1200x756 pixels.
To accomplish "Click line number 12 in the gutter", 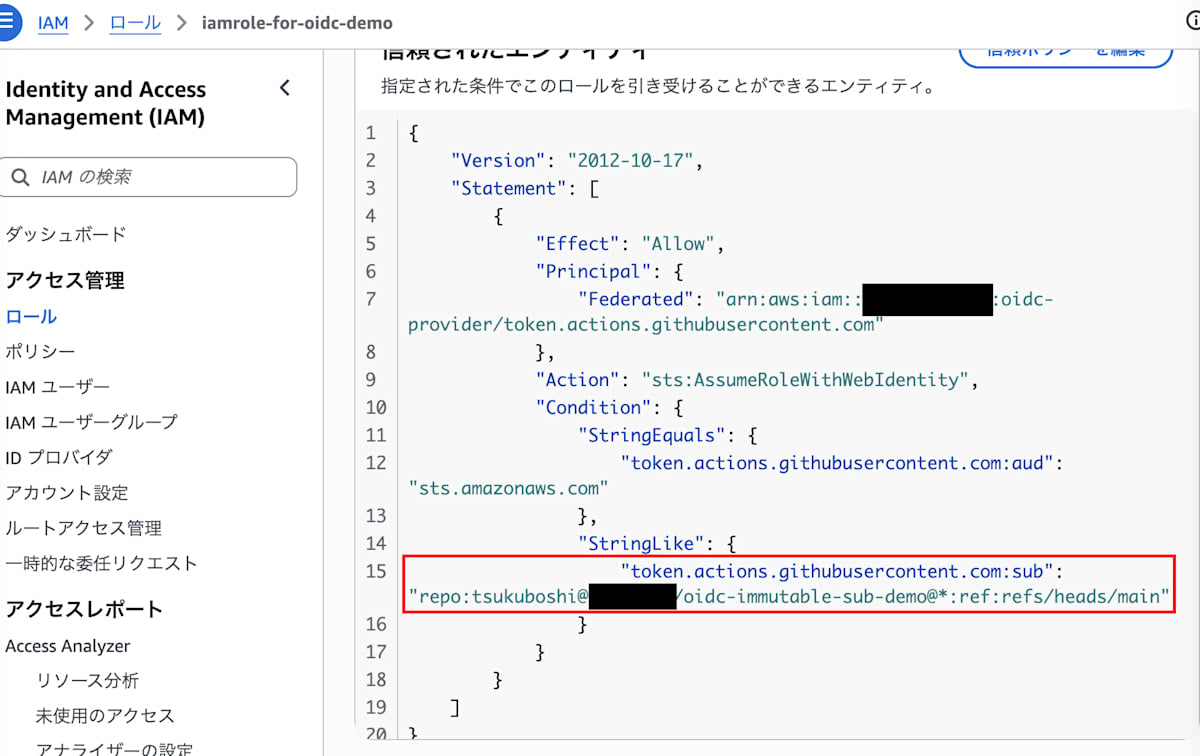I will pos(376,463).
